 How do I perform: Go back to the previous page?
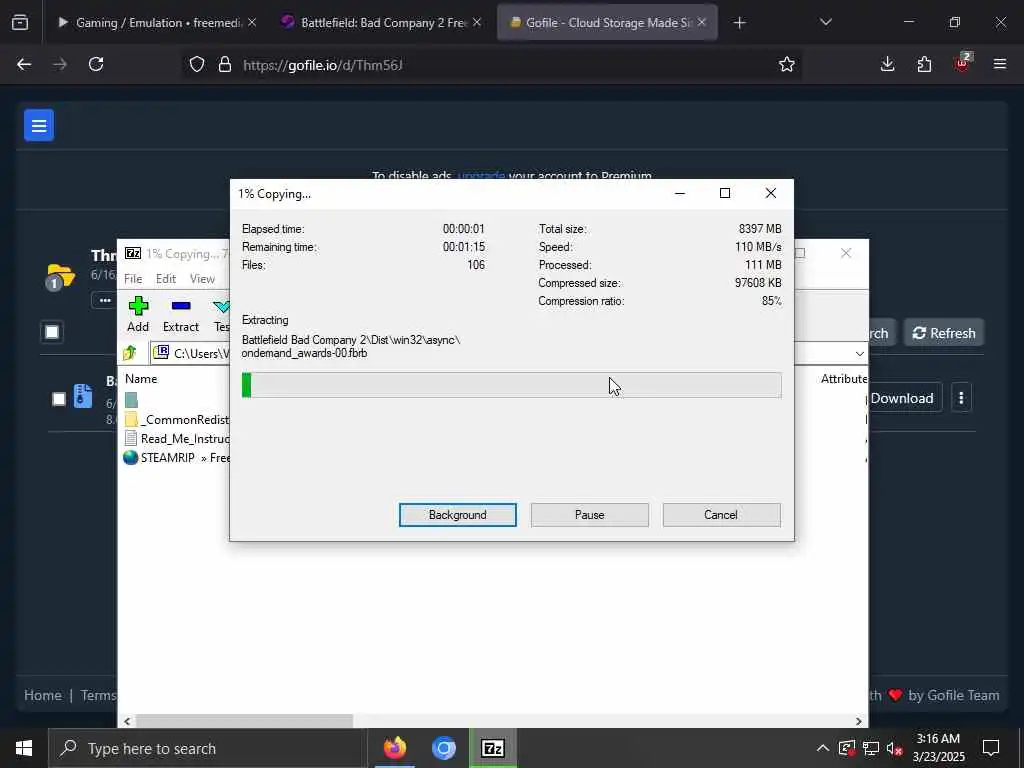tap(24, 64)
